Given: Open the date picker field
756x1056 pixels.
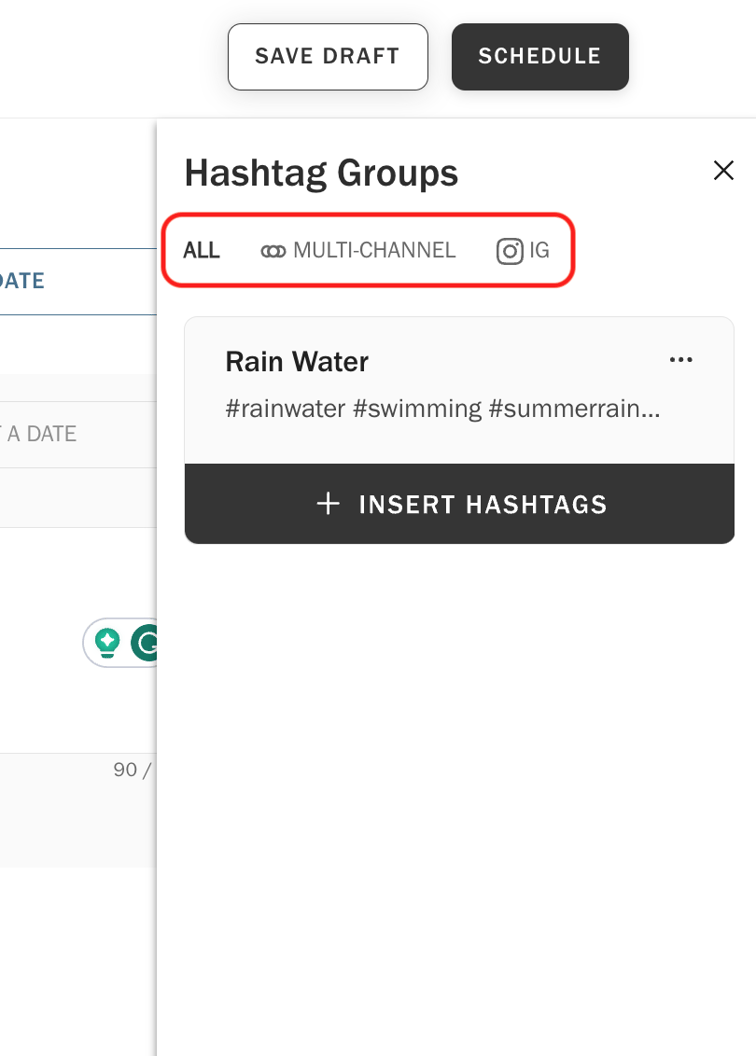Looking at the screenshot, I should point(60,433).
